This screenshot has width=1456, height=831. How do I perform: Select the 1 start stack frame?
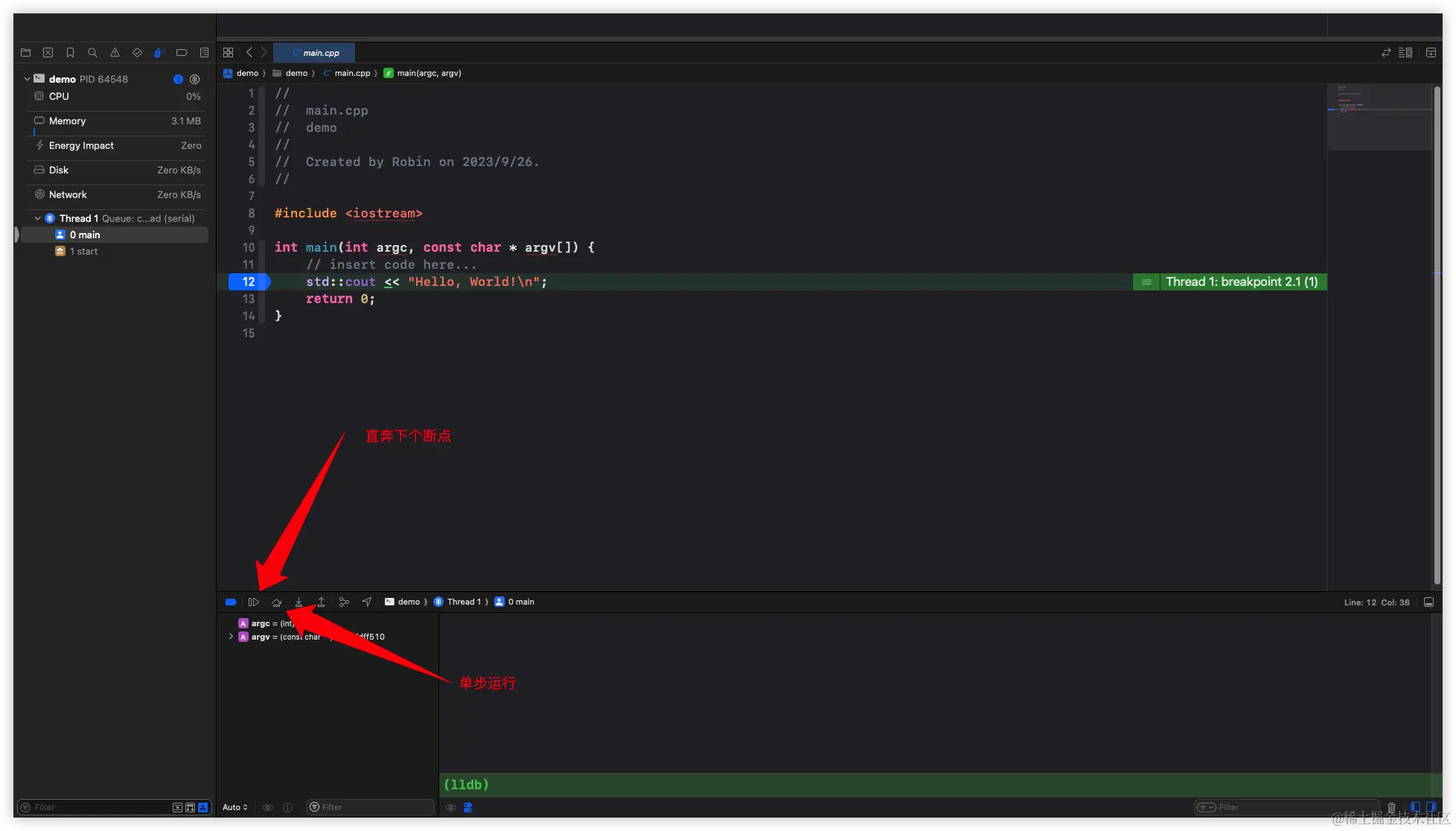click(83, 252)
